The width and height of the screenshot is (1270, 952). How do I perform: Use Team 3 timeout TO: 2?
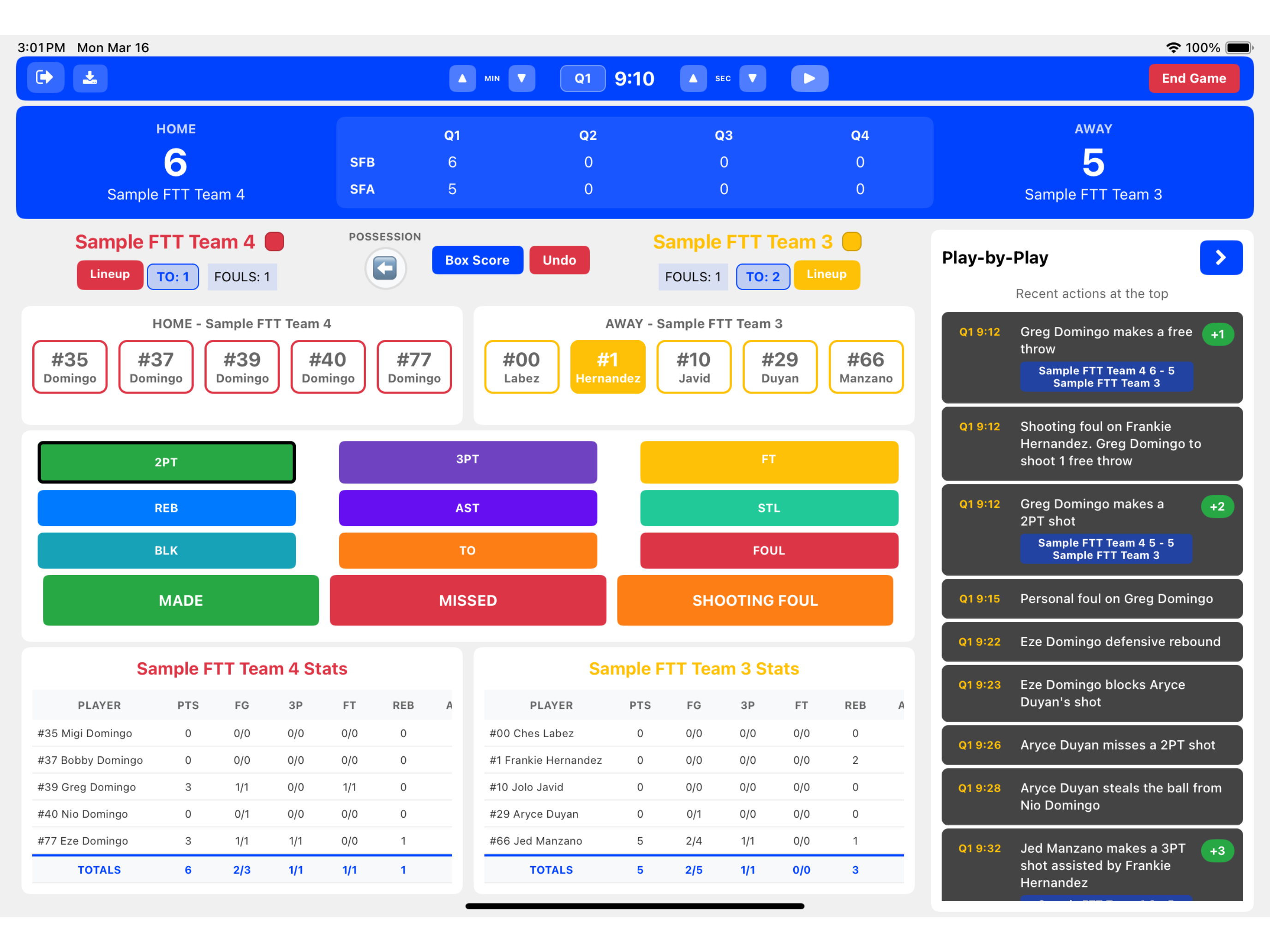[763, 277]
